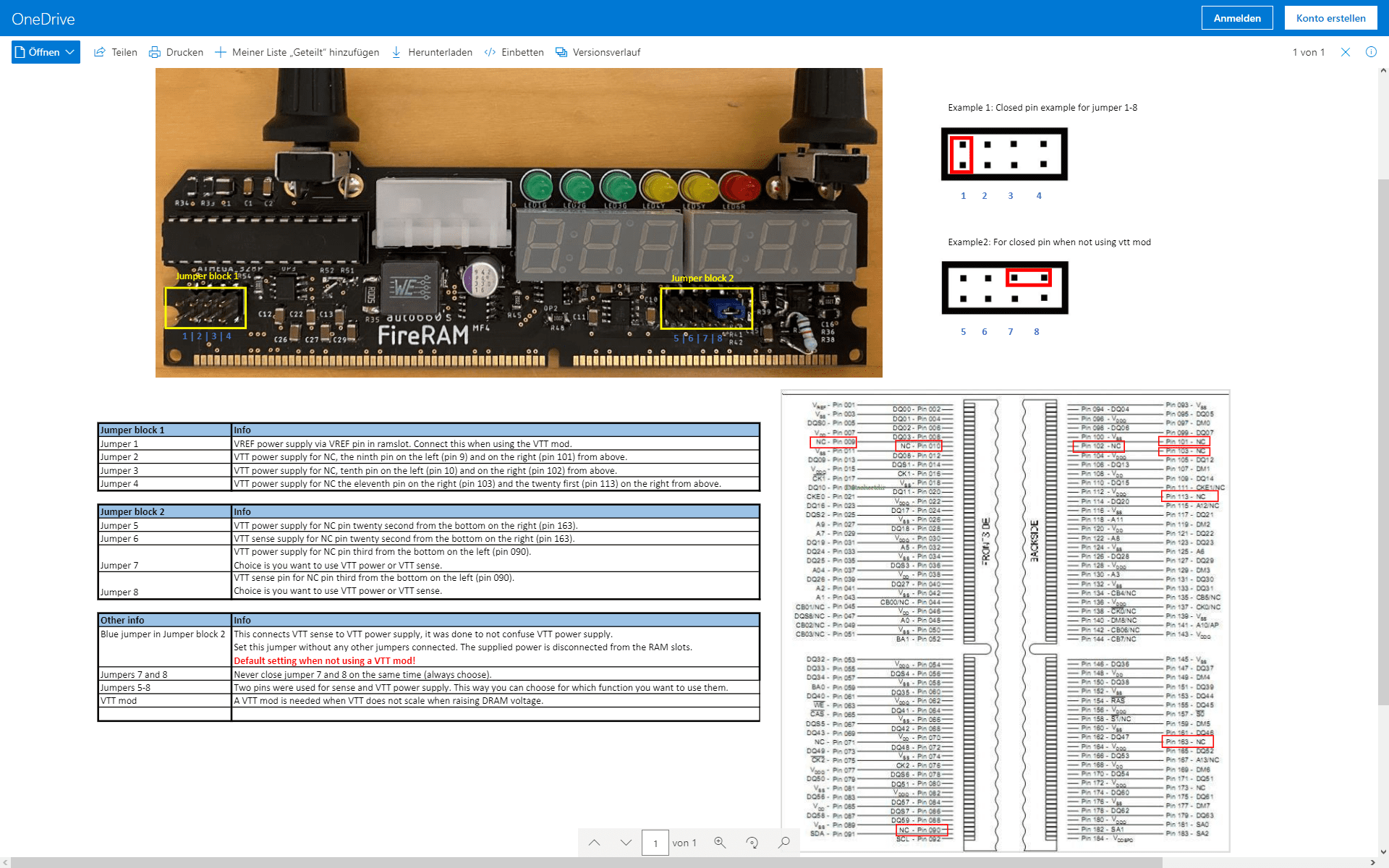
Task: Click the search in document icon
Action: [784, 843]
